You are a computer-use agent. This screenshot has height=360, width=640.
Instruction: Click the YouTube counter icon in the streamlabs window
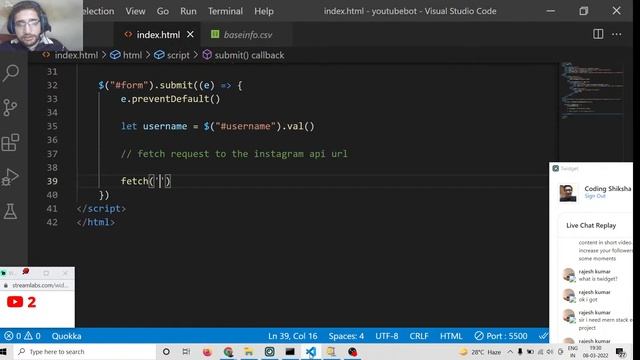tap(15, 302)
